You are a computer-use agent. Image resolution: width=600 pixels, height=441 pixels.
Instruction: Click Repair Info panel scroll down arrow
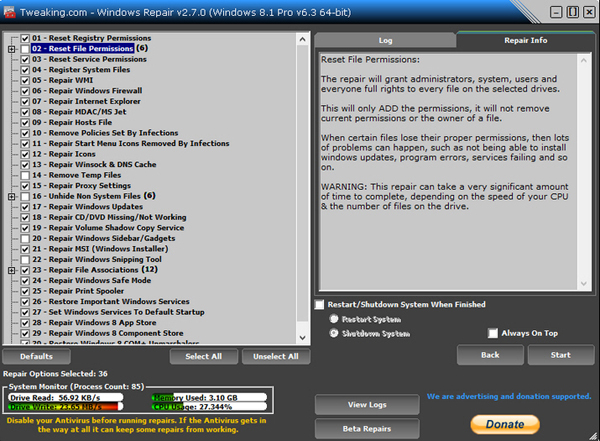click(584, 284)
